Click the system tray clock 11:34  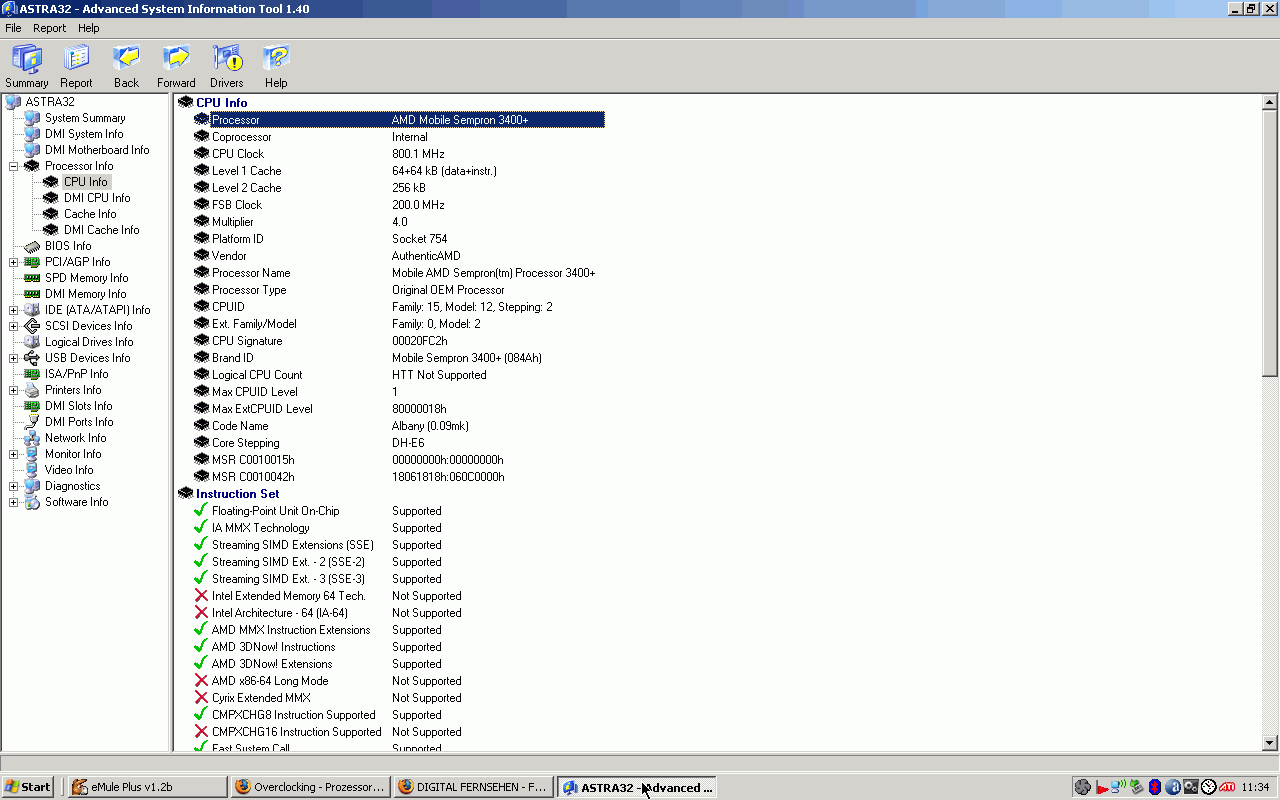1255,787
